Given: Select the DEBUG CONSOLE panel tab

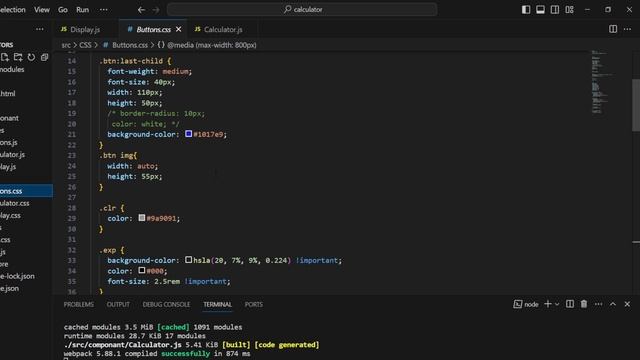Looking at the screenshot, I should pos(166,304).
